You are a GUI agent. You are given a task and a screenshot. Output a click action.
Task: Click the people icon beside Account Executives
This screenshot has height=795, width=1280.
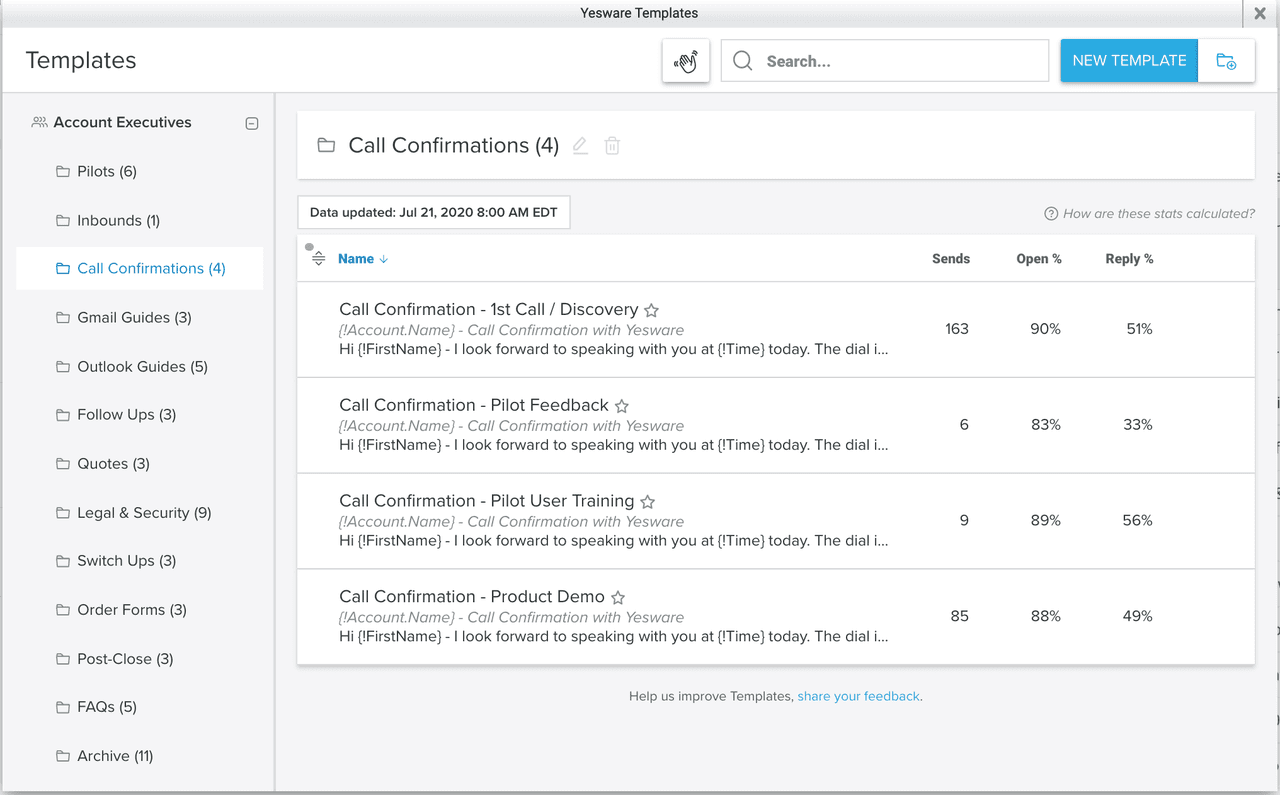pyautogui.click(x=39, y=122)
